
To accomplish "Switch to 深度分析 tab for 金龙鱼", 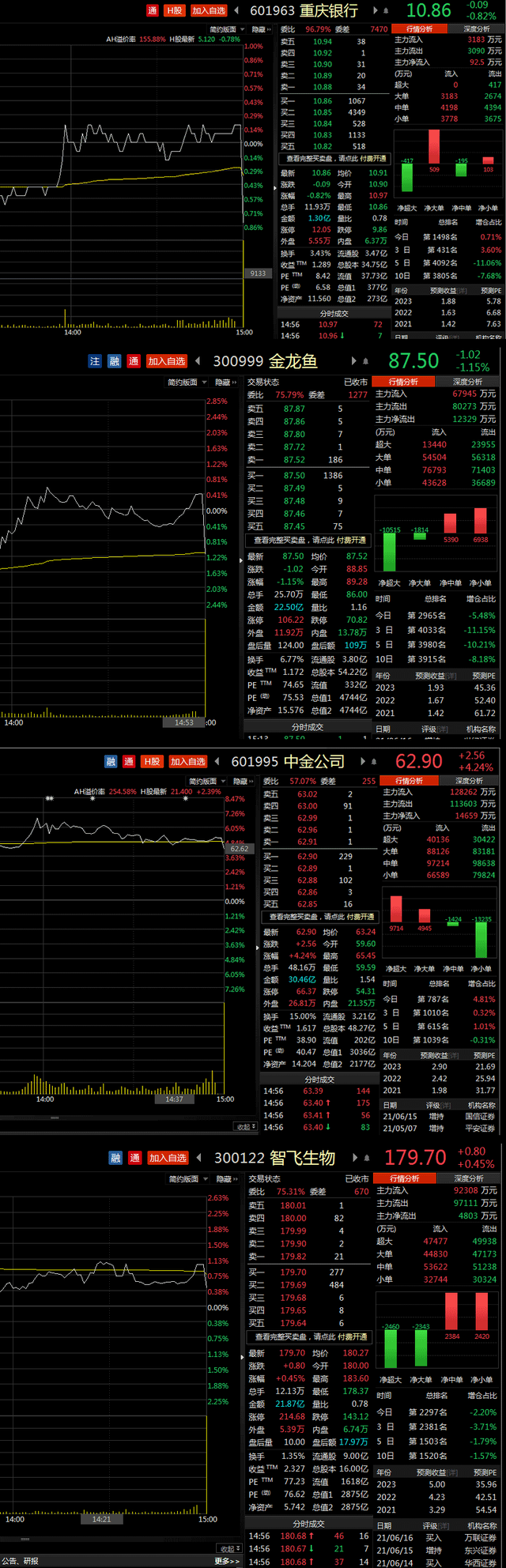I will click(x=466, y=382).
